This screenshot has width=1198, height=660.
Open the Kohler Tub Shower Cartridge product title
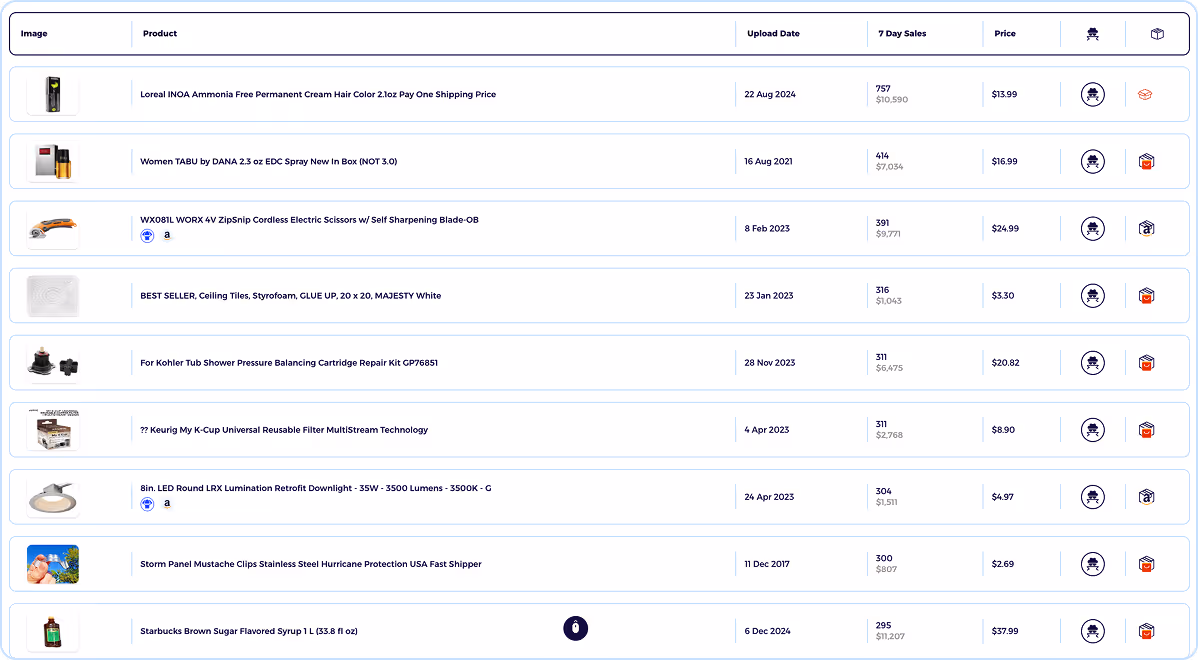289,363
